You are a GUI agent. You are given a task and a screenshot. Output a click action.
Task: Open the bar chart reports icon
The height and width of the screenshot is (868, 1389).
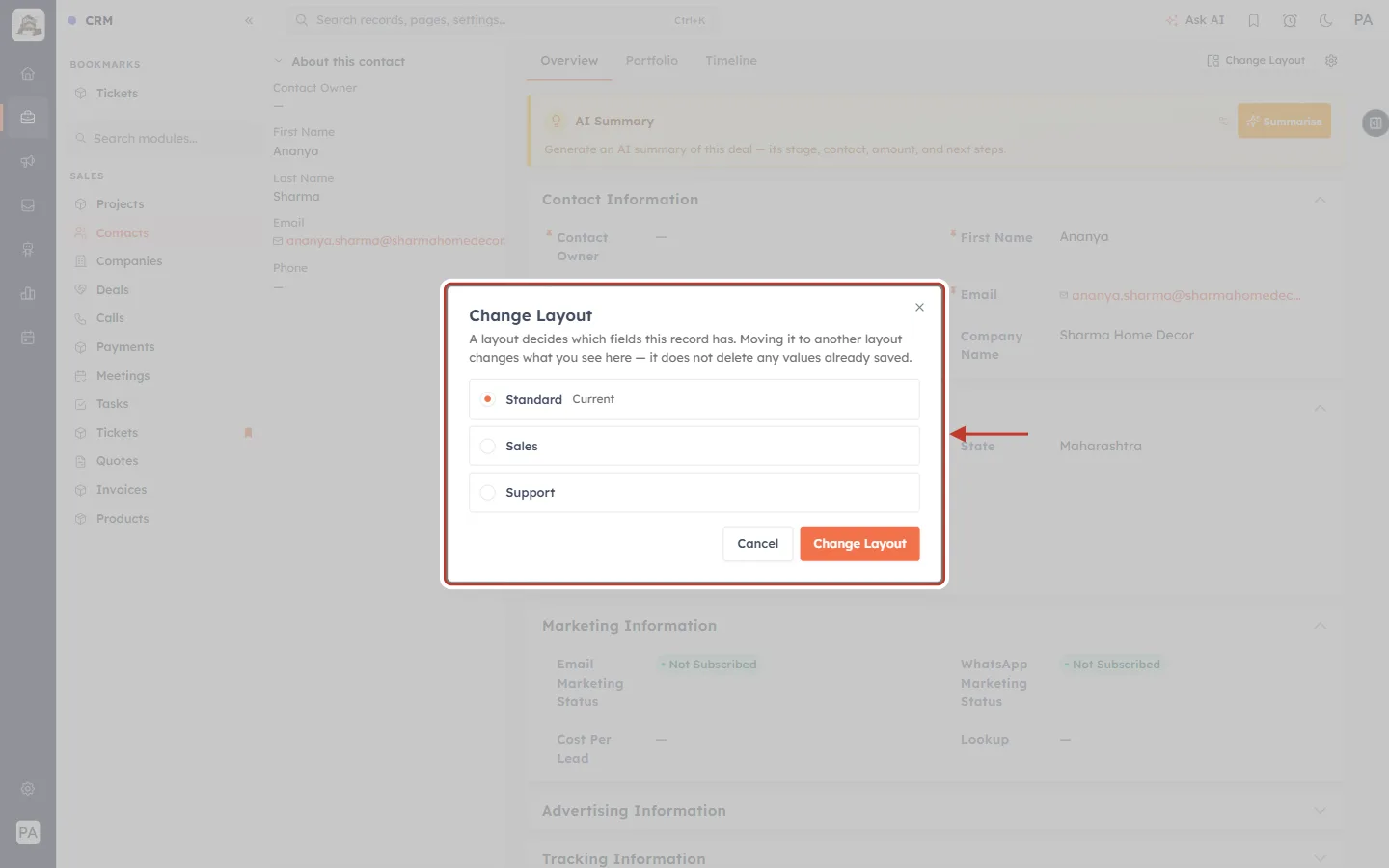28,294
